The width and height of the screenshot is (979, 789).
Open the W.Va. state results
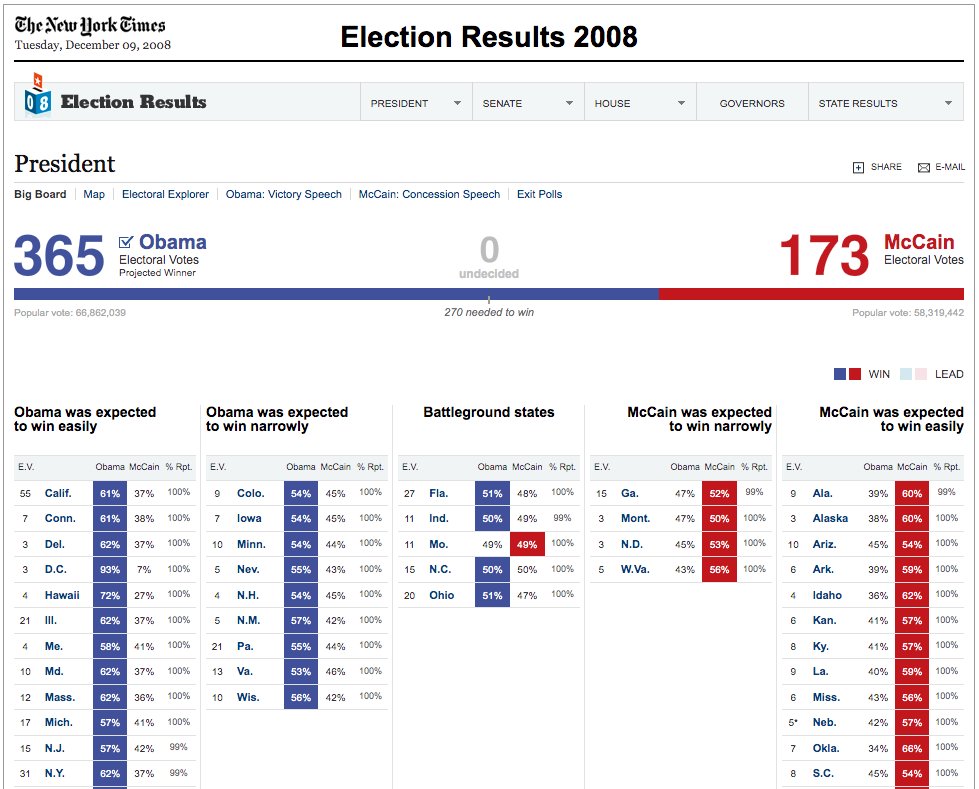(635, 569)
